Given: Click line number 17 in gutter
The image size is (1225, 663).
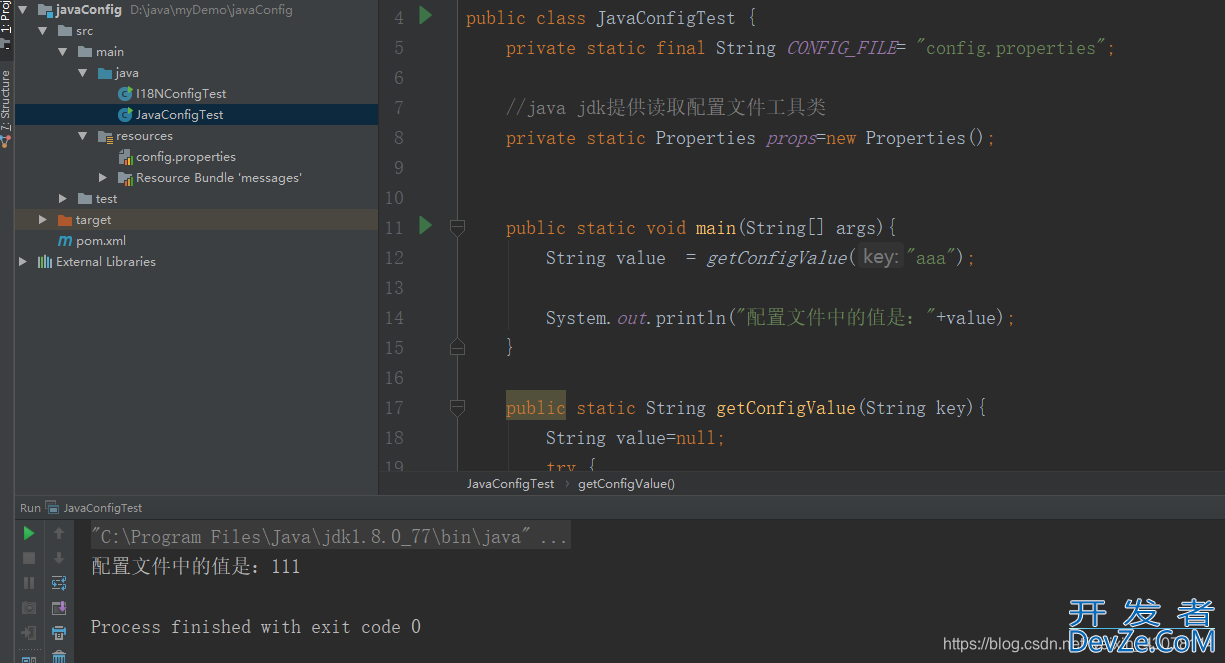Looking at the screenshot, I should (x=394, y=408).
